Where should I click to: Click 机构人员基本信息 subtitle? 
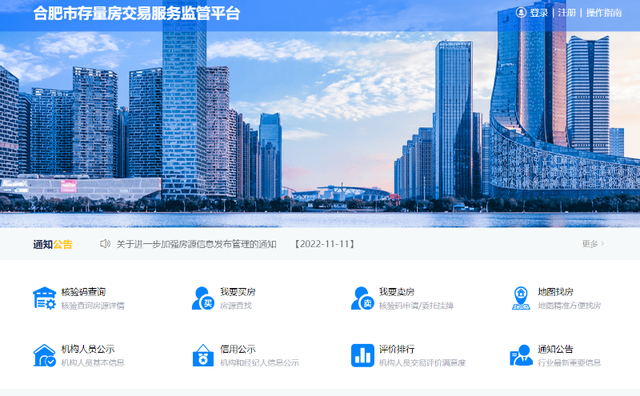[93, 363]
